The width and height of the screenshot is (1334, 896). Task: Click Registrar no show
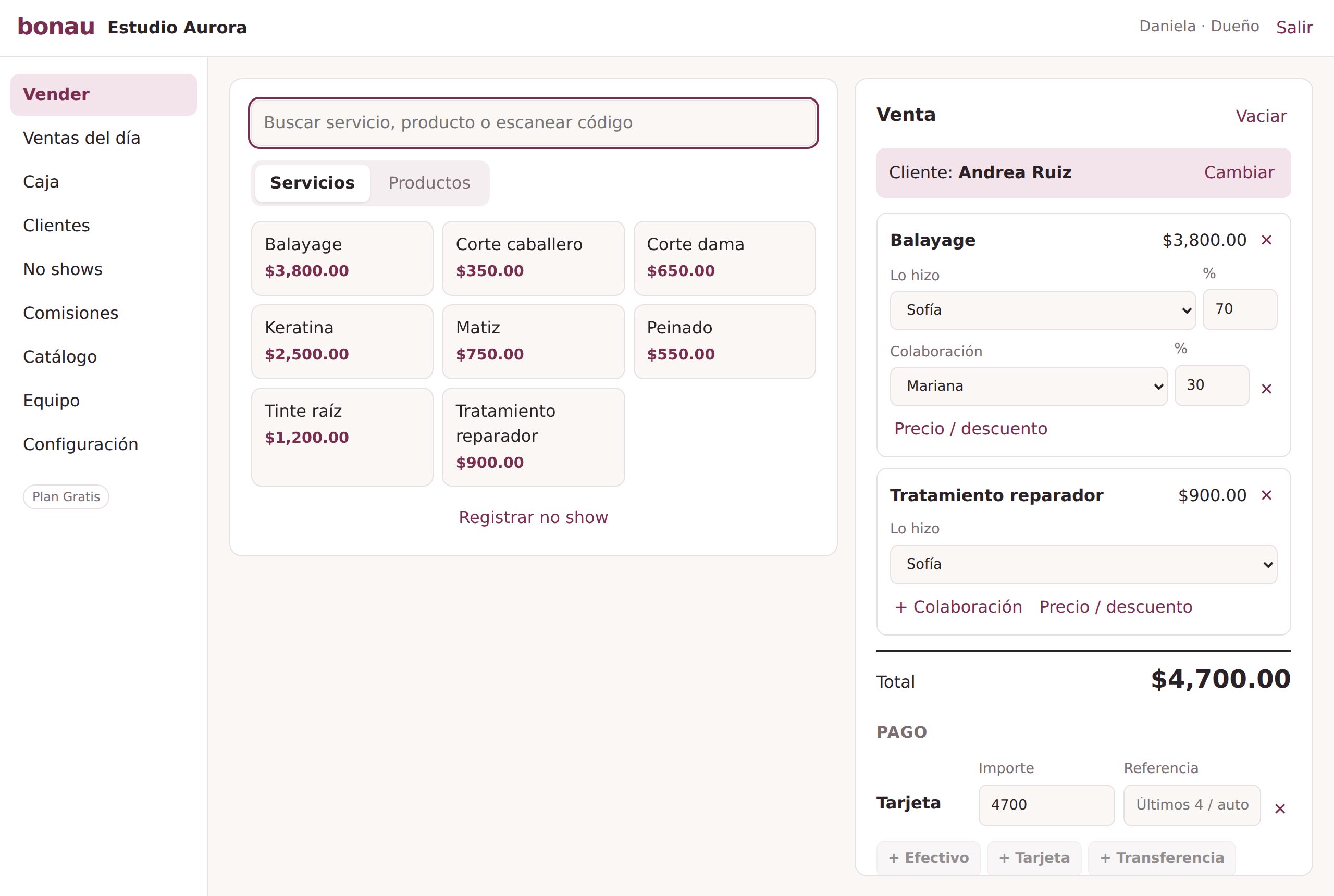[533, 517]
